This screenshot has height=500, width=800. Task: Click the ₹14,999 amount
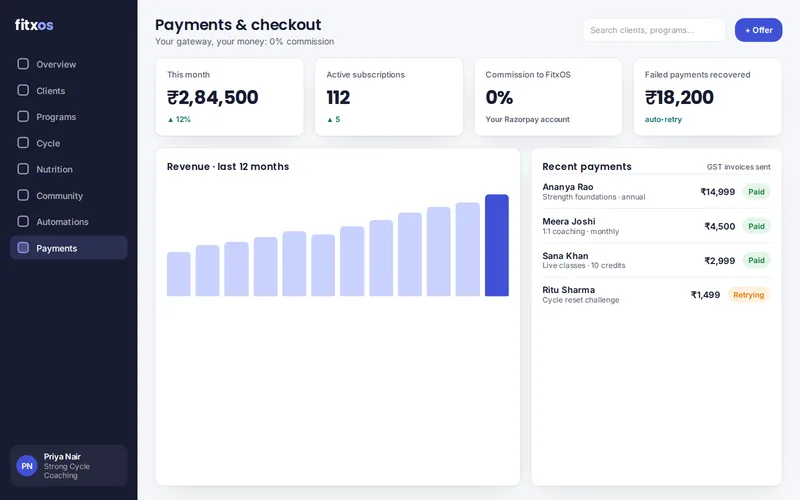coord(717,192)
